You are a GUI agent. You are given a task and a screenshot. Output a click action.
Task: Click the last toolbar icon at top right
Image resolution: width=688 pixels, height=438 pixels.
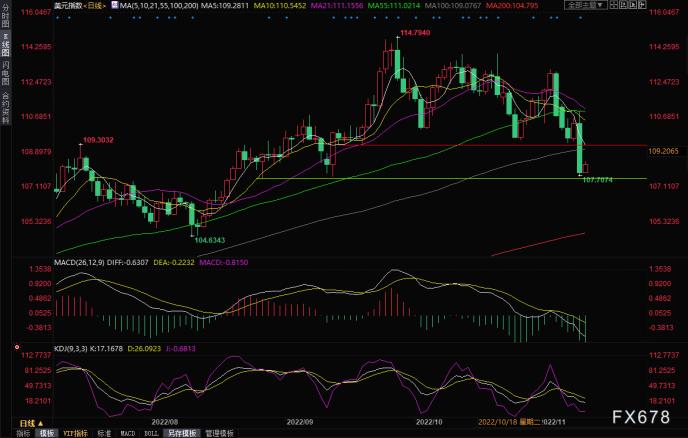coord(643,5)
